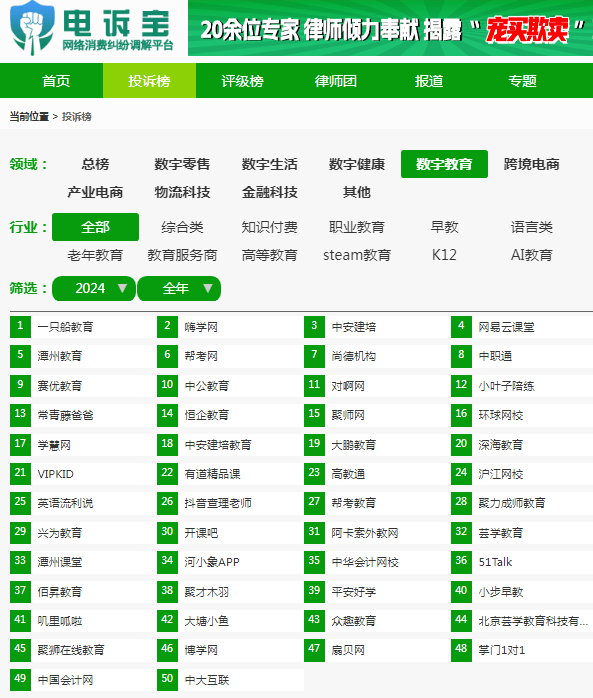Choose the 职业教育 industry filter
593x698 pixels.
(357, 227)
